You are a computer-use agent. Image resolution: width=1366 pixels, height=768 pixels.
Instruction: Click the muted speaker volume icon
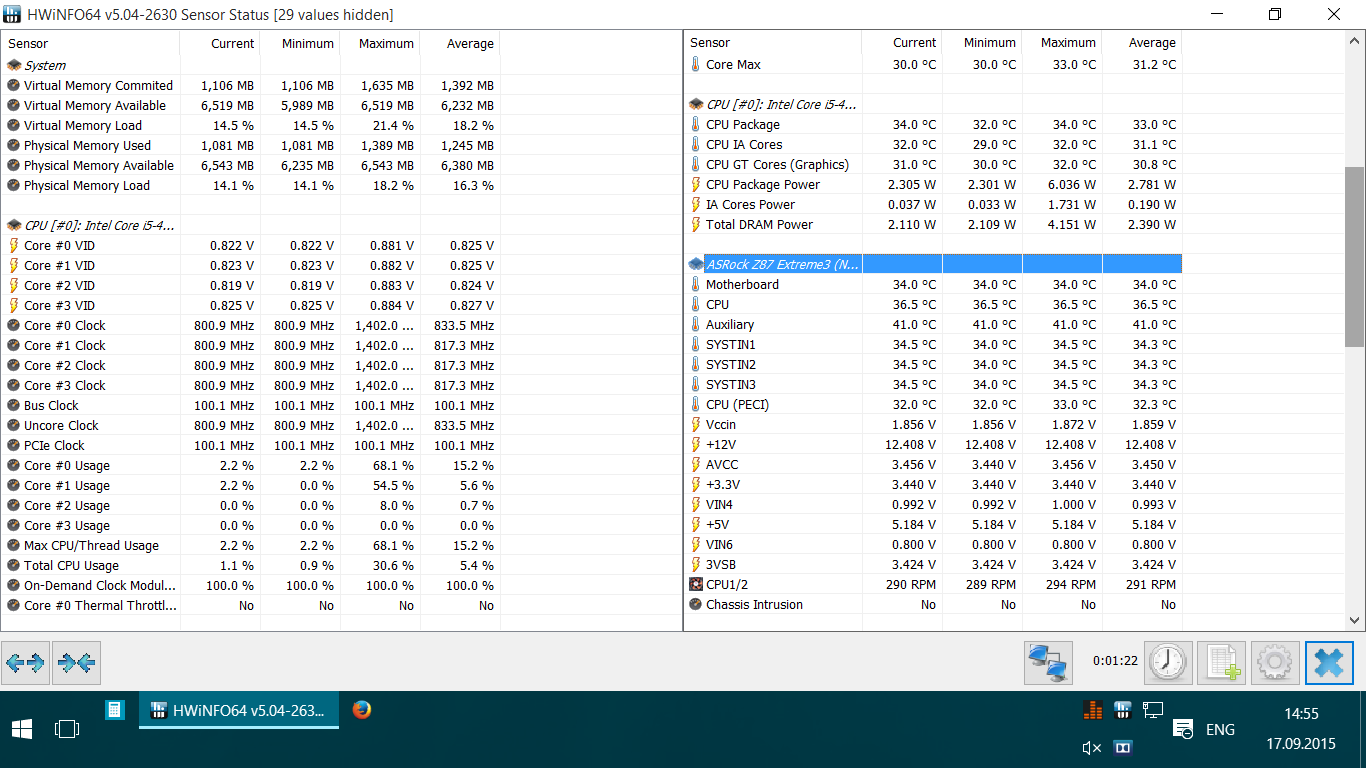point(1092,747)
